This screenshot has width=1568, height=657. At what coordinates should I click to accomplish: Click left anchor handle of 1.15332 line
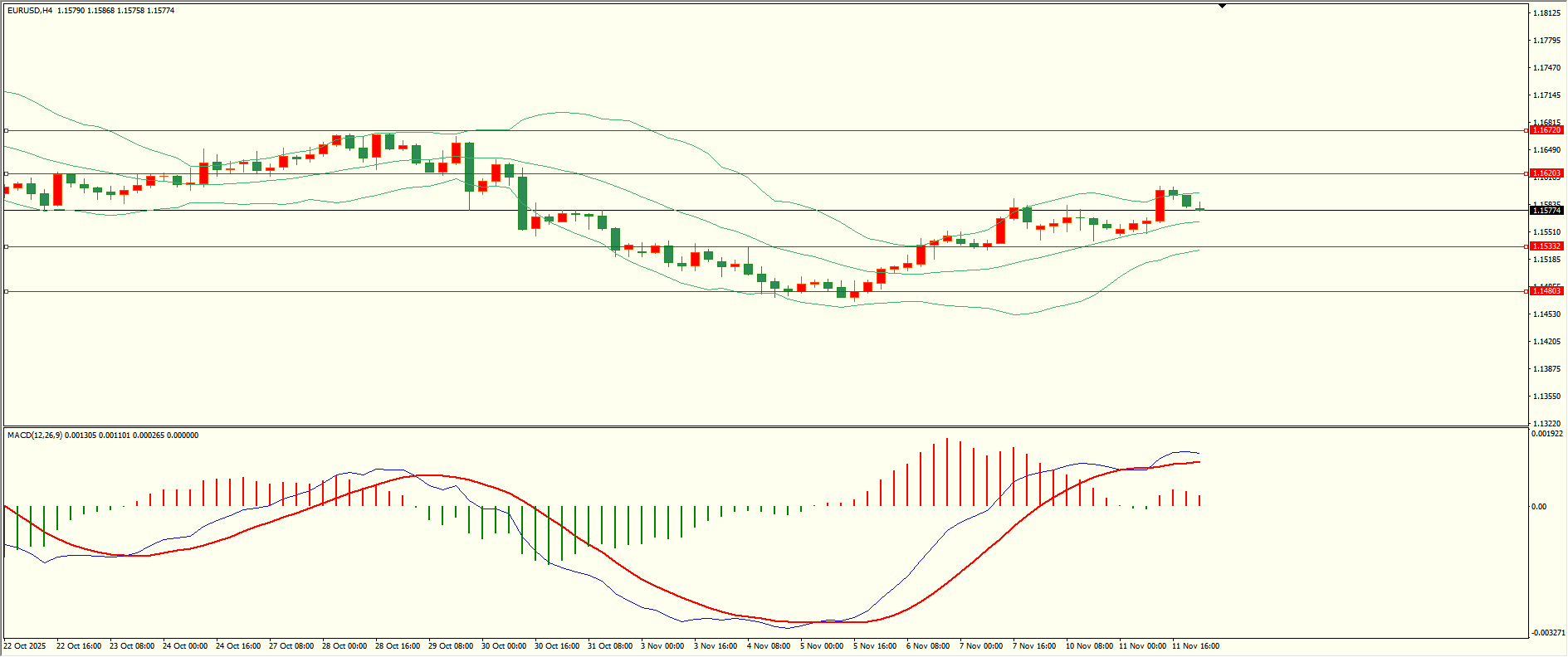coord(7,246)
